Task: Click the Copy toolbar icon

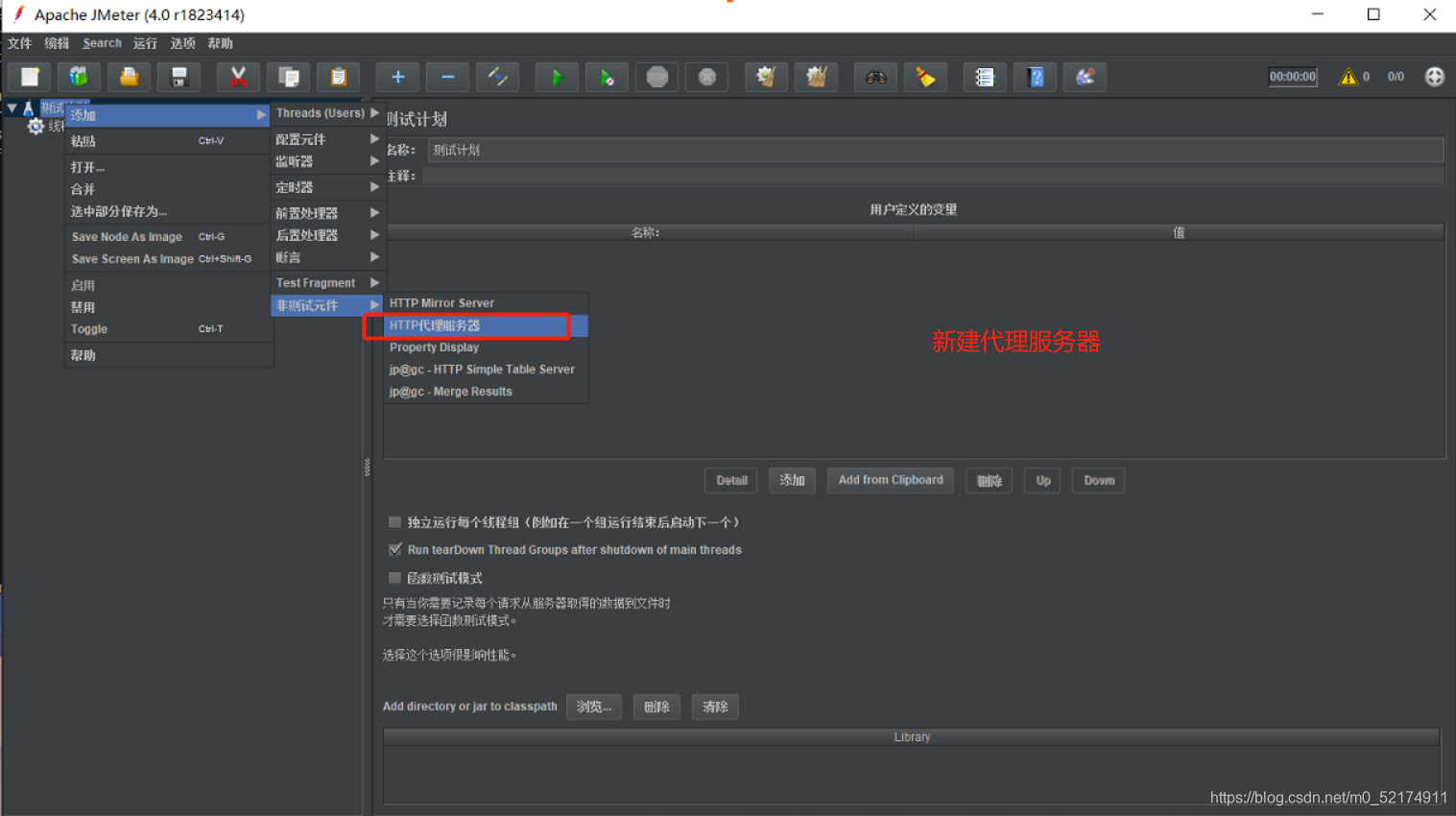Action: pyautogui.click(x=288, y=77)
